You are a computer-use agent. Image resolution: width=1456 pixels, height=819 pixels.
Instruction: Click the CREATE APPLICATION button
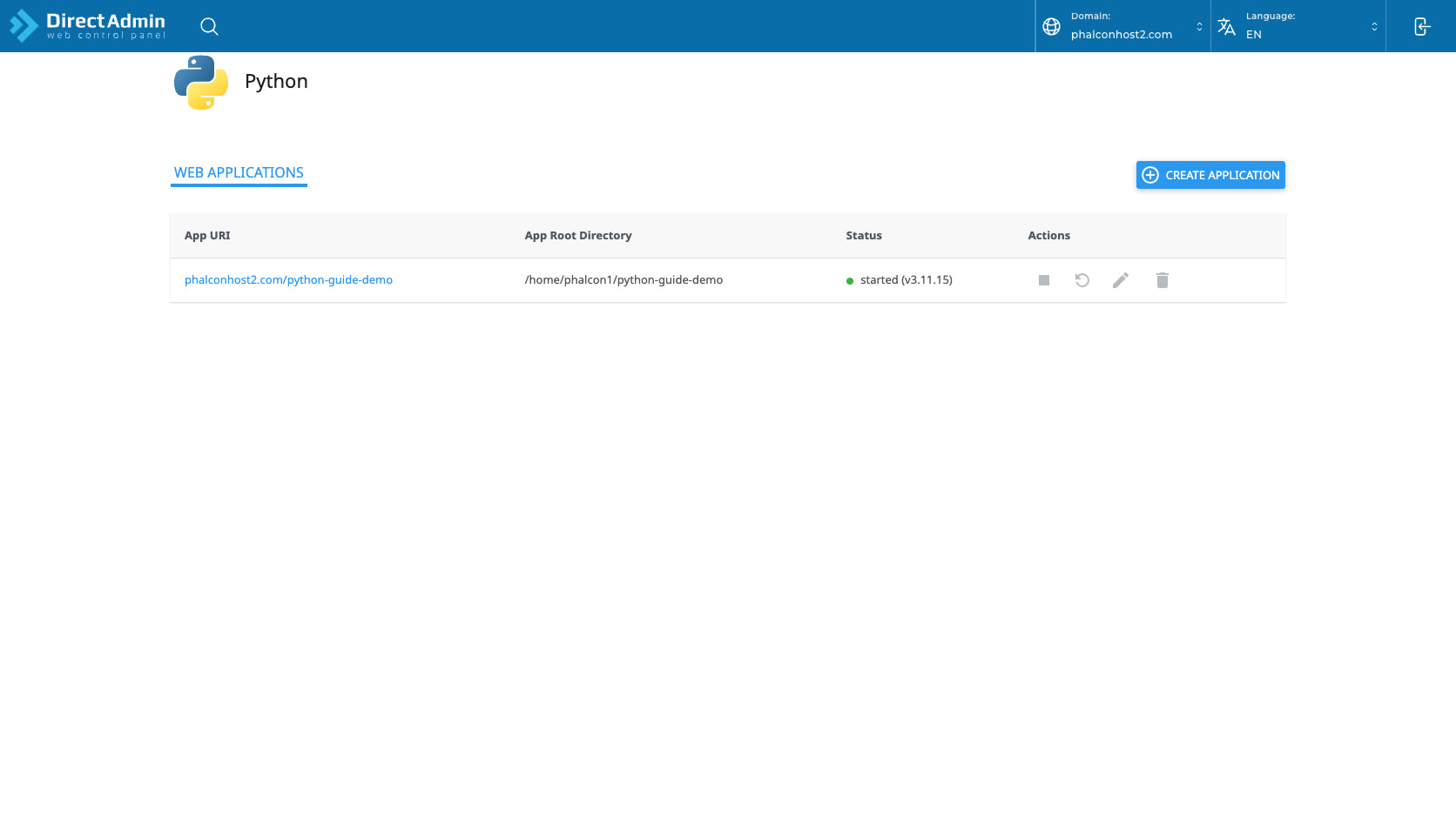click(x=1210, y=175)
